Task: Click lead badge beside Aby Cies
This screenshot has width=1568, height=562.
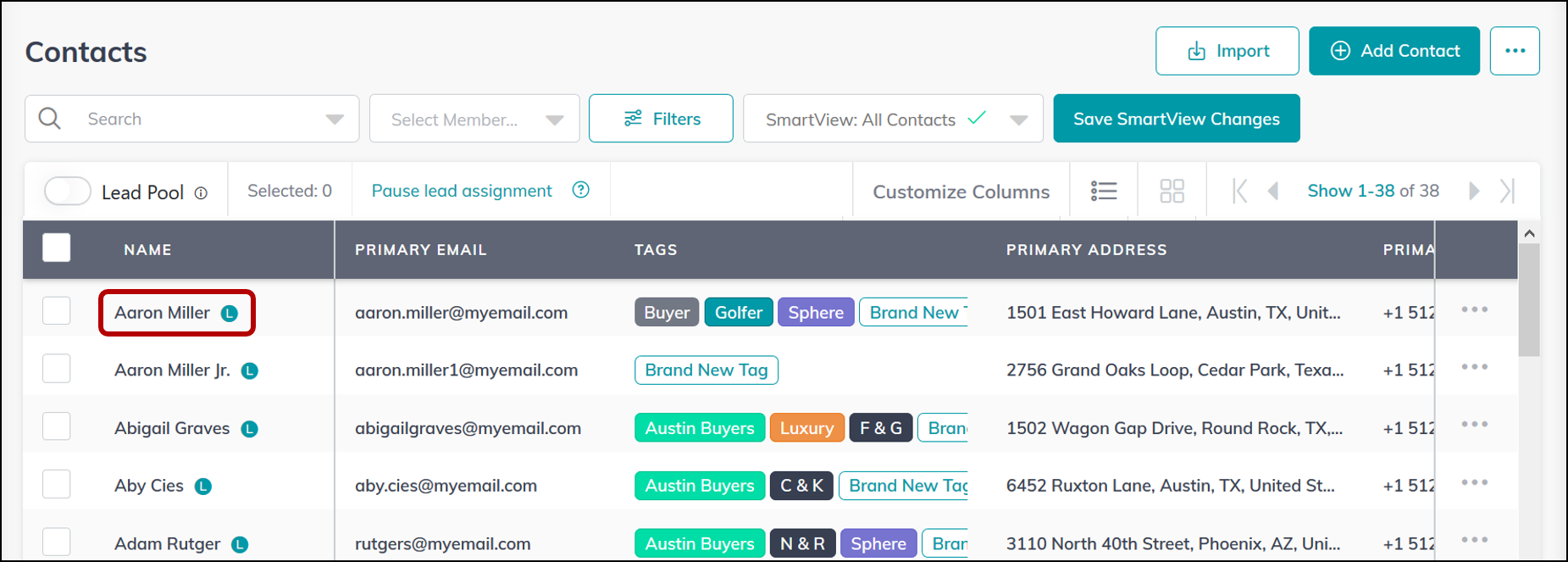Action: click(x=203, y=487)
